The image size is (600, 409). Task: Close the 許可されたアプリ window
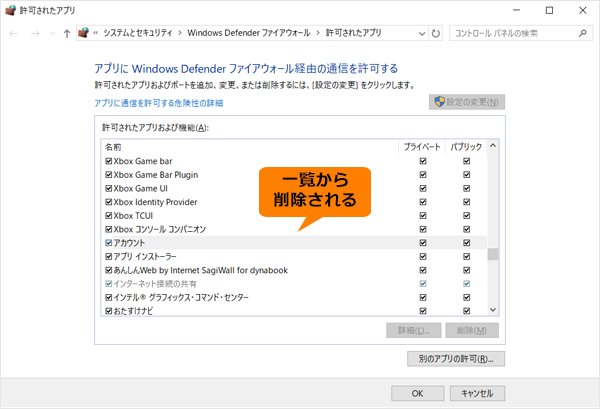point(583,10)
